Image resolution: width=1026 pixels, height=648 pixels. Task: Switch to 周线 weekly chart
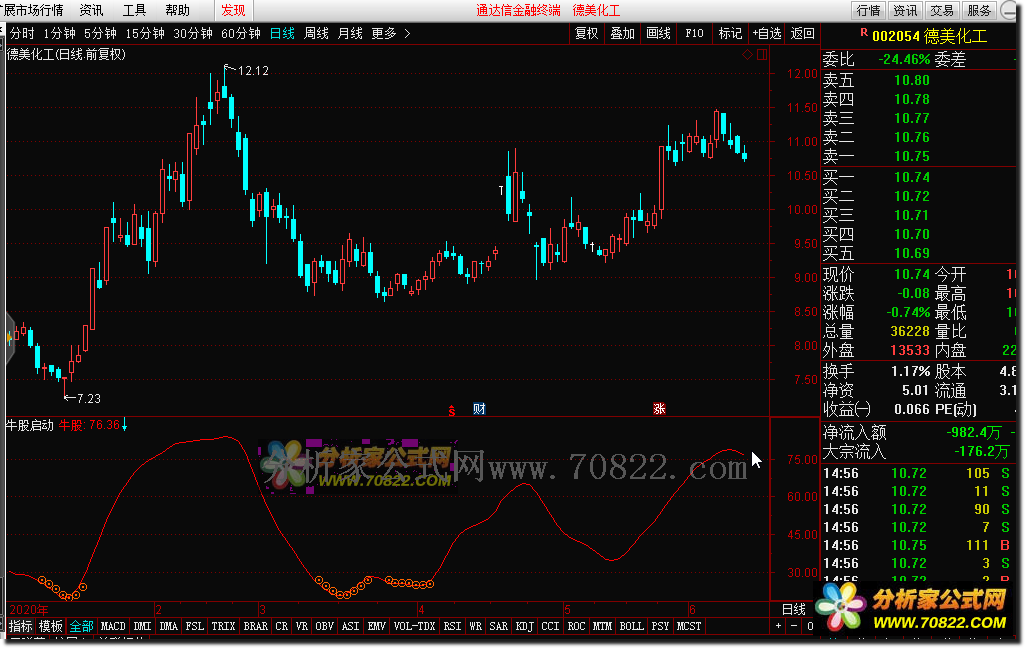[x=317, y=33]
